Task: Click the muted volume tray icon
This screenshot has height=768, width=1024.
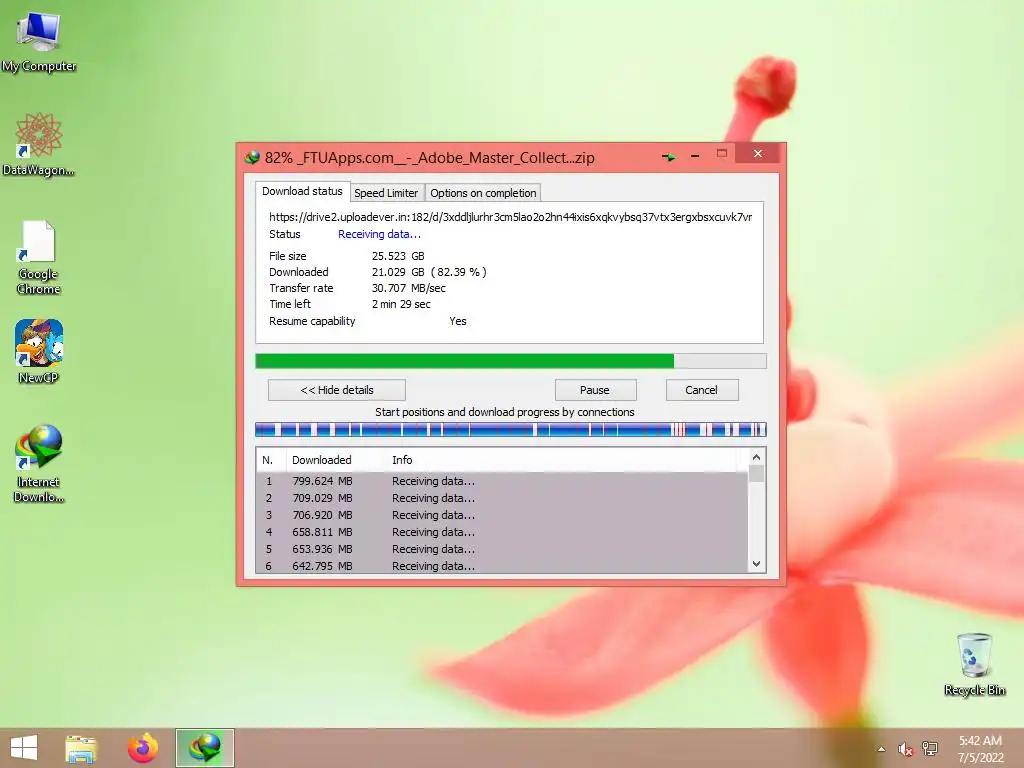Action: tap(905, 749)
